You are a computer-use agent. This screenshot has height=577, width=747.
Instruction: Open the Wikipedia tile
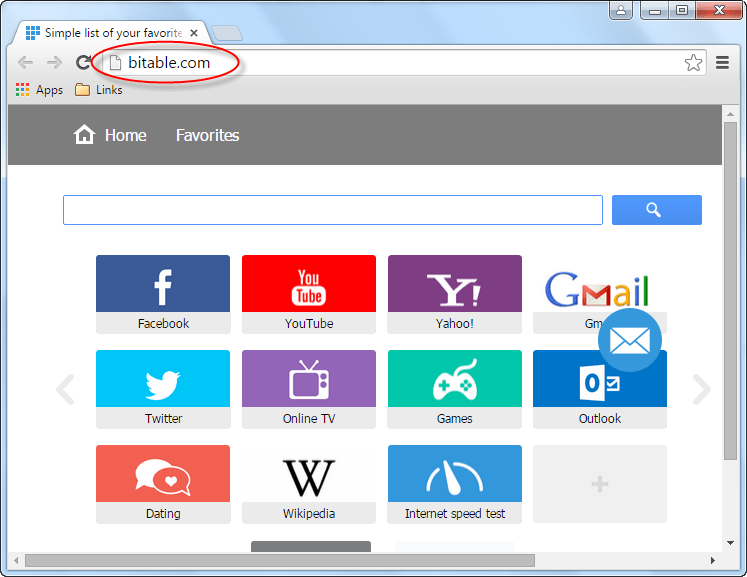309,484
